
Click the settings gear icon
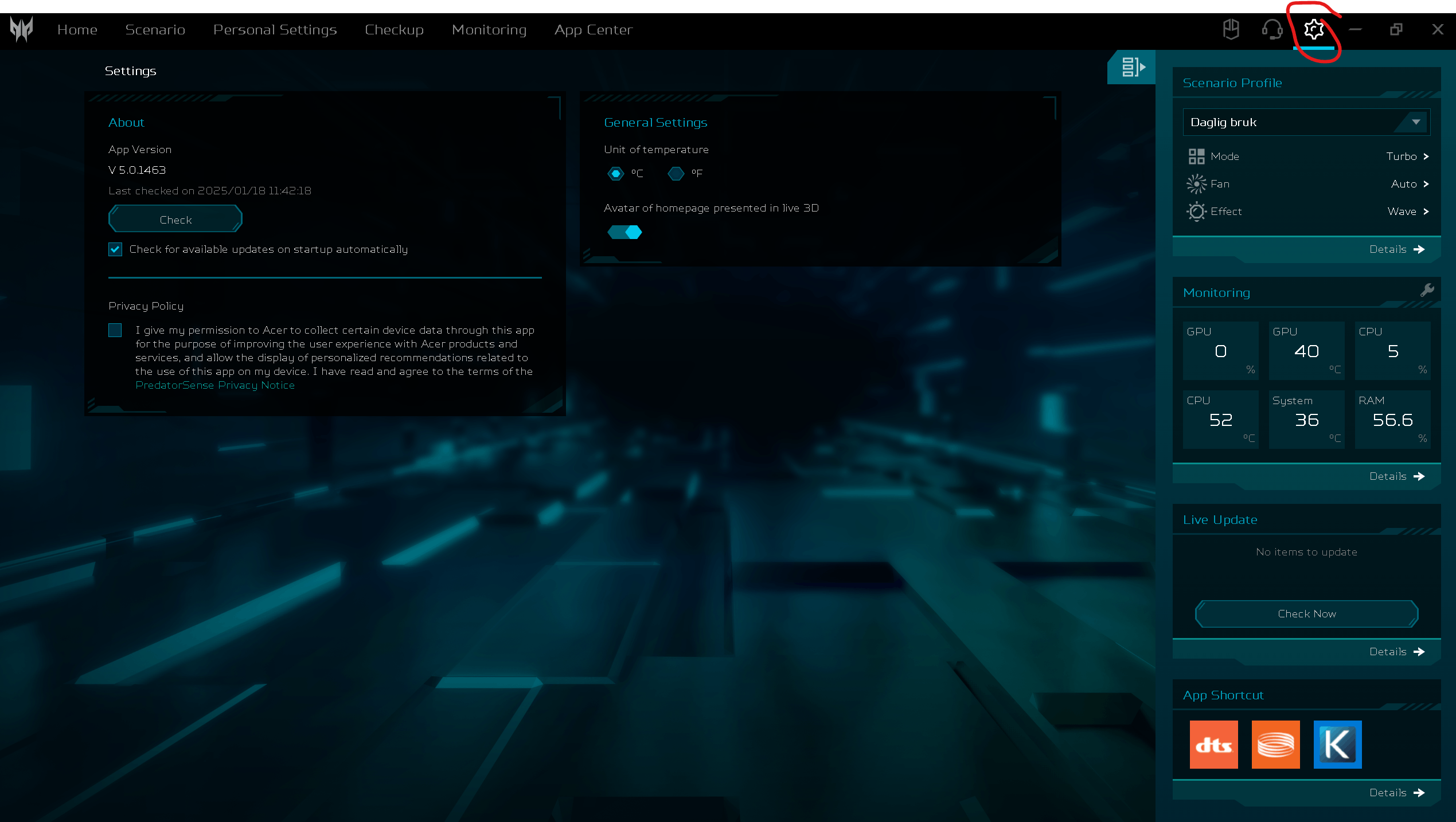tap(1313, 29)
